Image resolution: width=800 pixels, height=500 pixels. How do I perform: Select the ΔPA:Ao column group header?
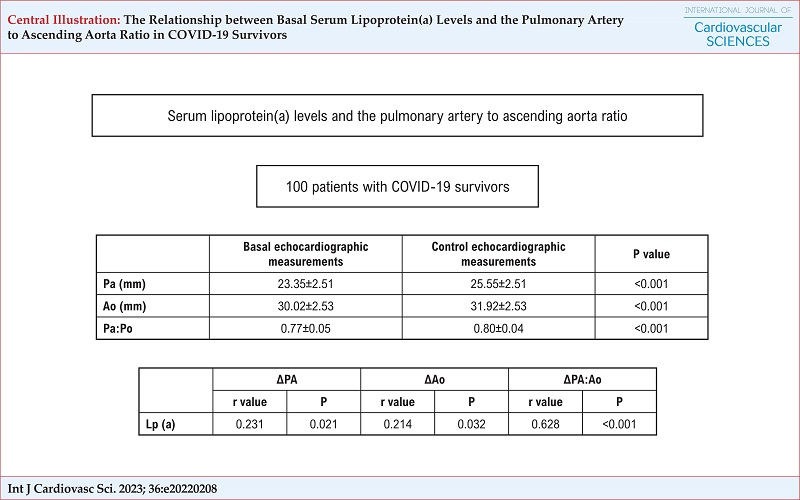click(x=582, y=379)
